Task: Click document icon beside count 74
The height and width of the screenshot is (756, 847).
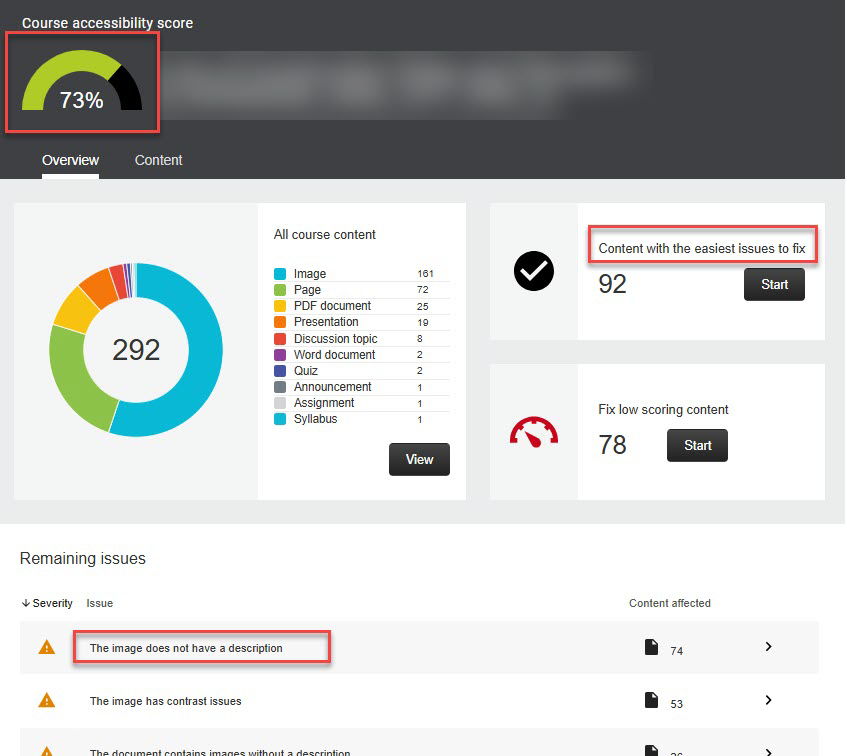Action: [651, 647]
